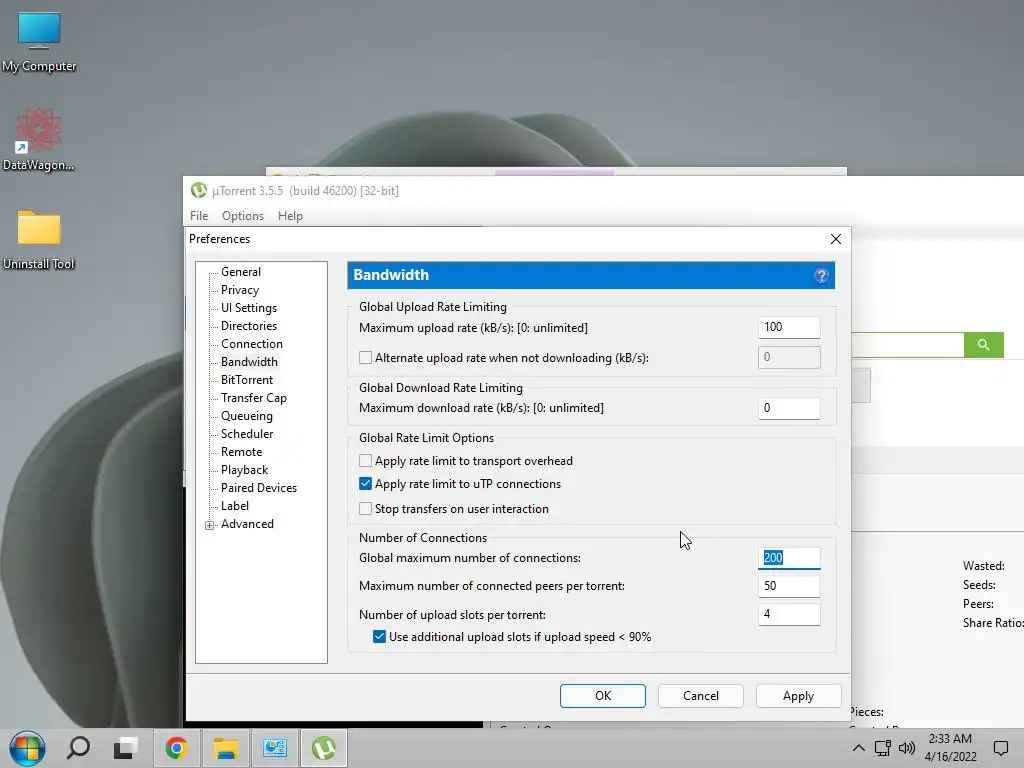The width and height of the screenshot is (1024, 768).
Task: Select Transfer Cap in preferences tree
Action: click(x=253, y=398)
